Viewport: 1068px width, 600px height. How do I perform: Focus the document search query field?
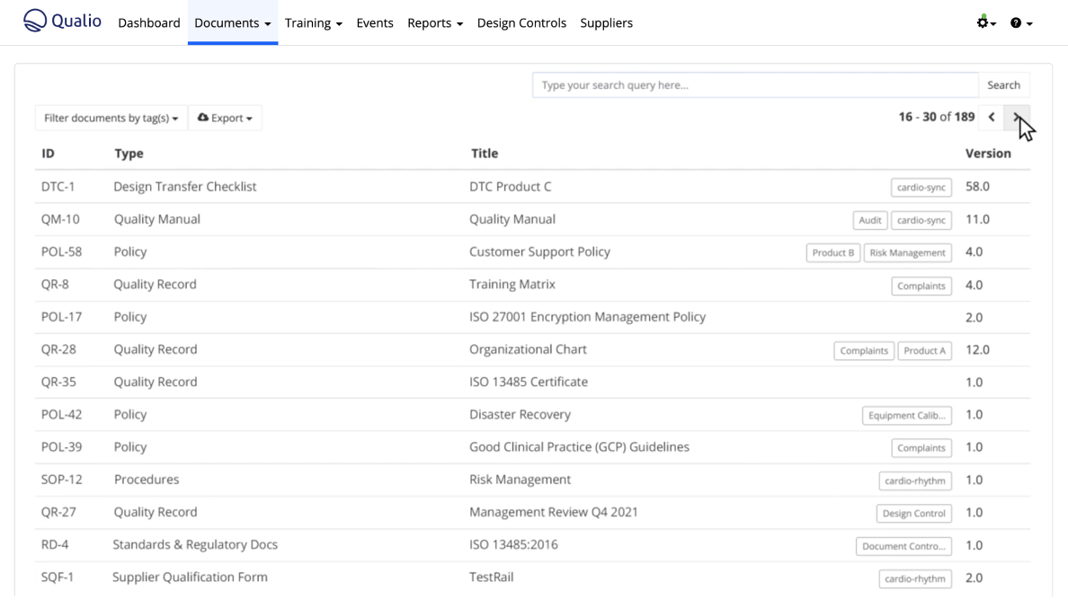(x=755, y=86)
